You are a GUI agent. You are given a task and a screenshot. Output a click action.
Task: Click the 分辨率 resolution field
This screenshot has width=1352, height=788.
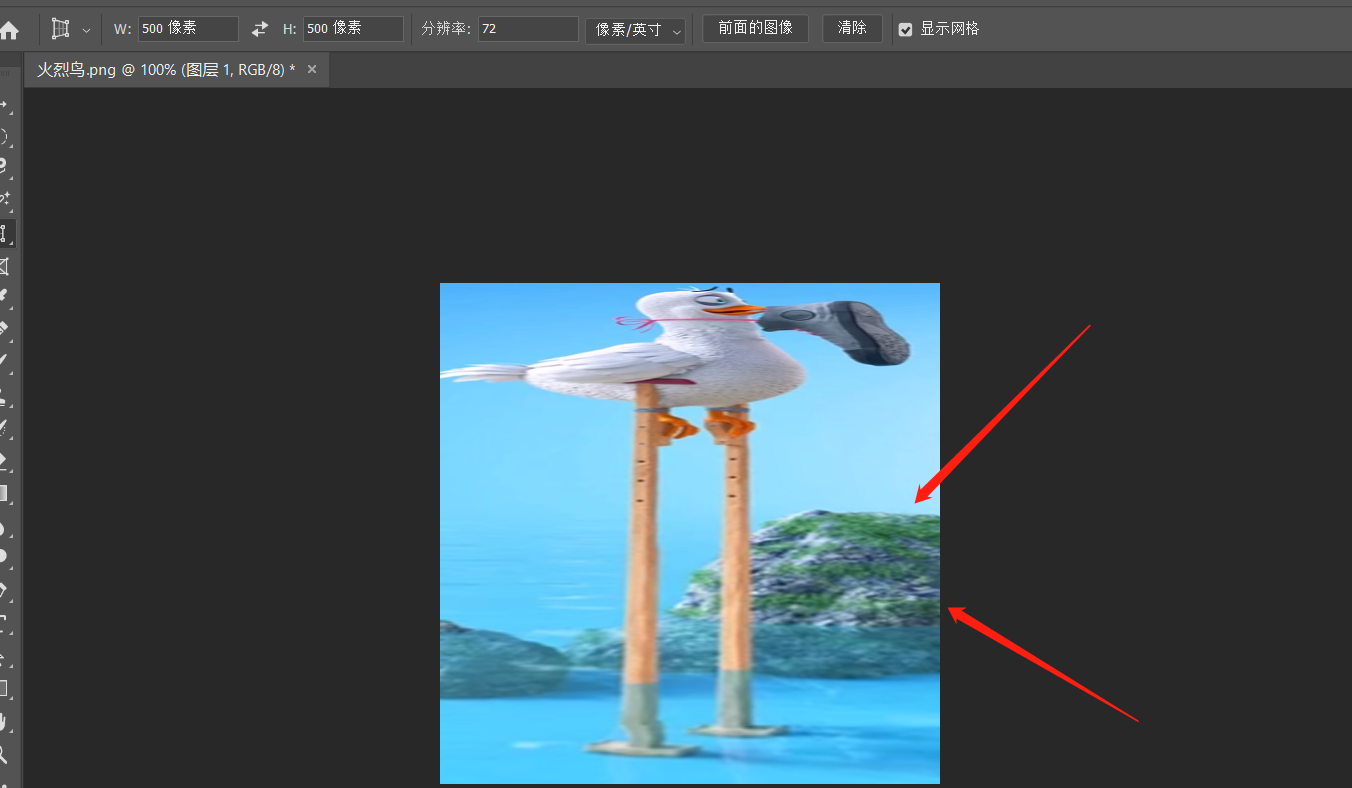pos(528,29)
